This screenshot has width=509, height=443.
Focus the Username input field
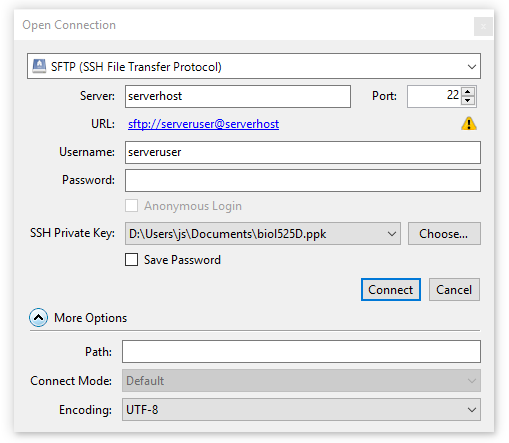click(303, 152)
